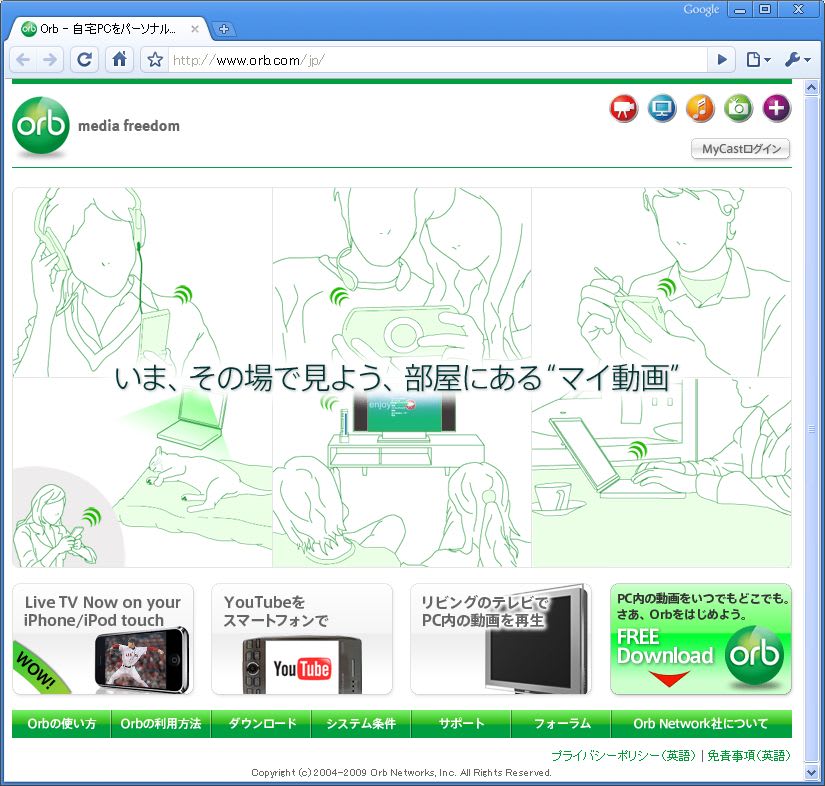Click the media freedom tagline
Screen dimensions: 825x786
coord(129,126)
